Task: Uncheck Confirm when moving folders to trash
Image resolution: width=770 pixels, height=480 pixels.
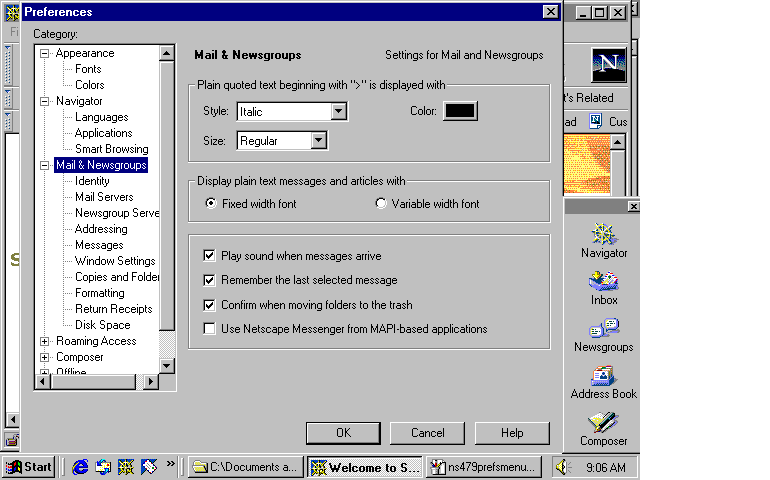Action: pyautogui.click(x=209, y=305)
